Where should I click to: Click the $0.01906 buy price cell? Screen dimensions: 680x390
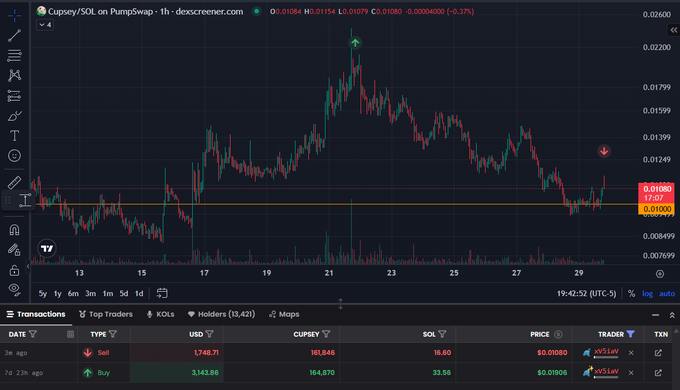click(x=552, y=373)
